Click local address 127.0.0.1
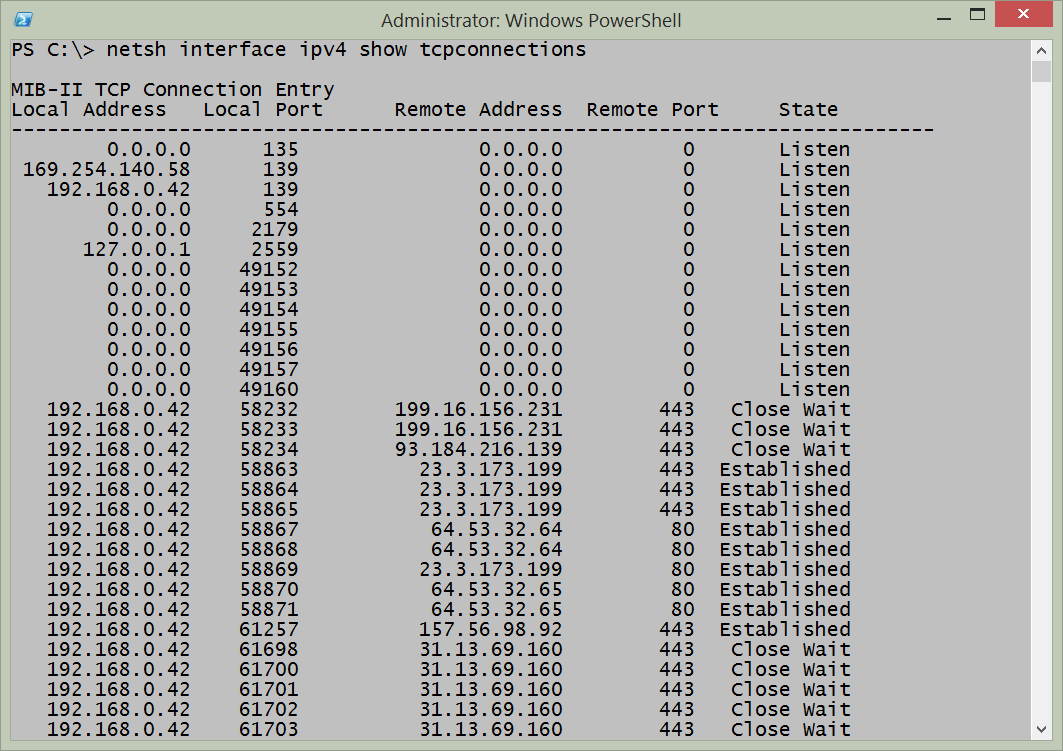Screen dimensions: 1063x751 click(136, 250)
